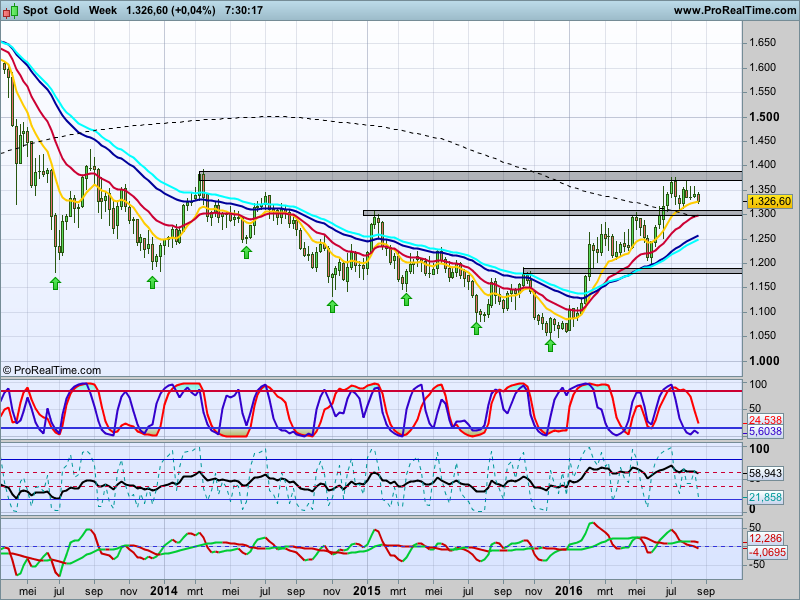Viewport: 800px width, 600px height.
Task: Click the 1.400 price axis label
Action: coord(762,165)
